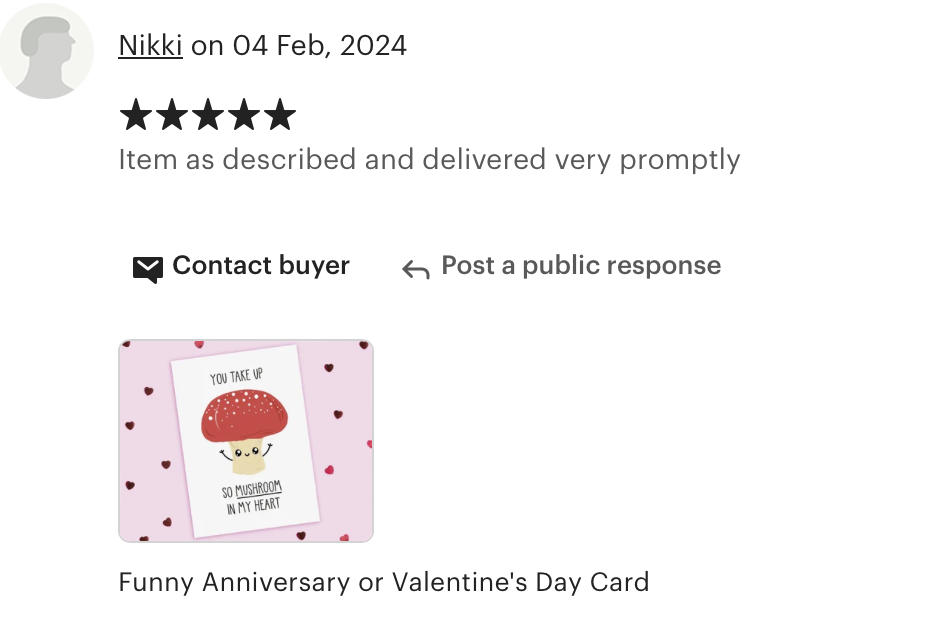Click the reply arrow icon
This screenshot has height=638, width=930.
(x=416, y=270)
